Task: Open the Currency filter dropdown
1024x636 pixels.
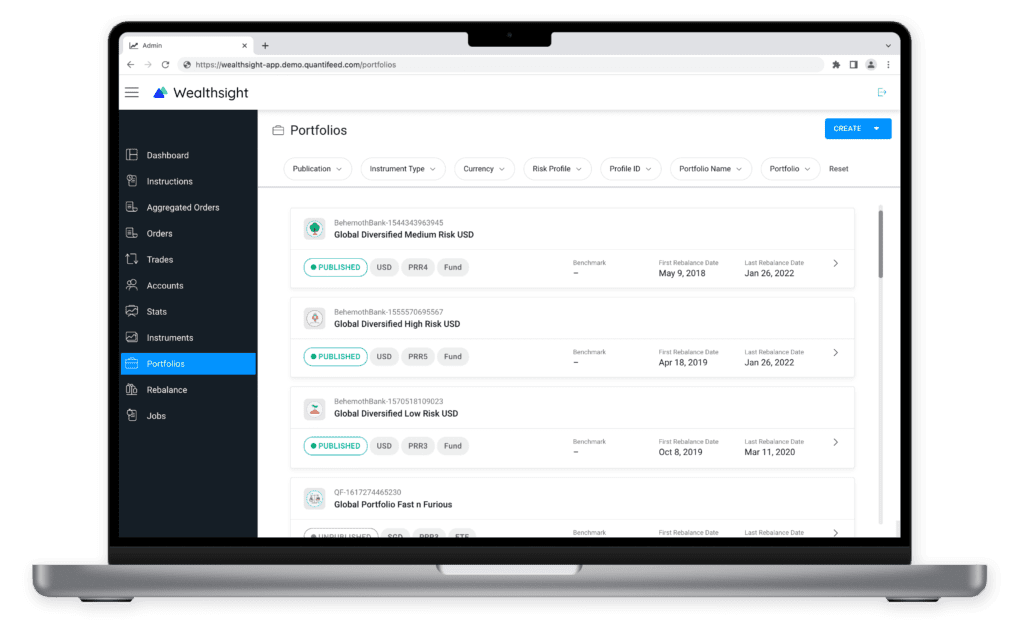Action: (484, 168)
